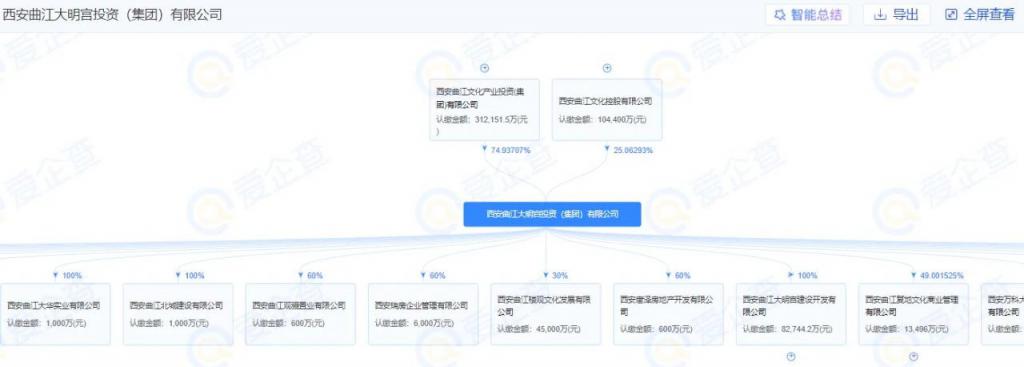Click the fullscreen icon beside 全屏查看

[x=952, y=15]
